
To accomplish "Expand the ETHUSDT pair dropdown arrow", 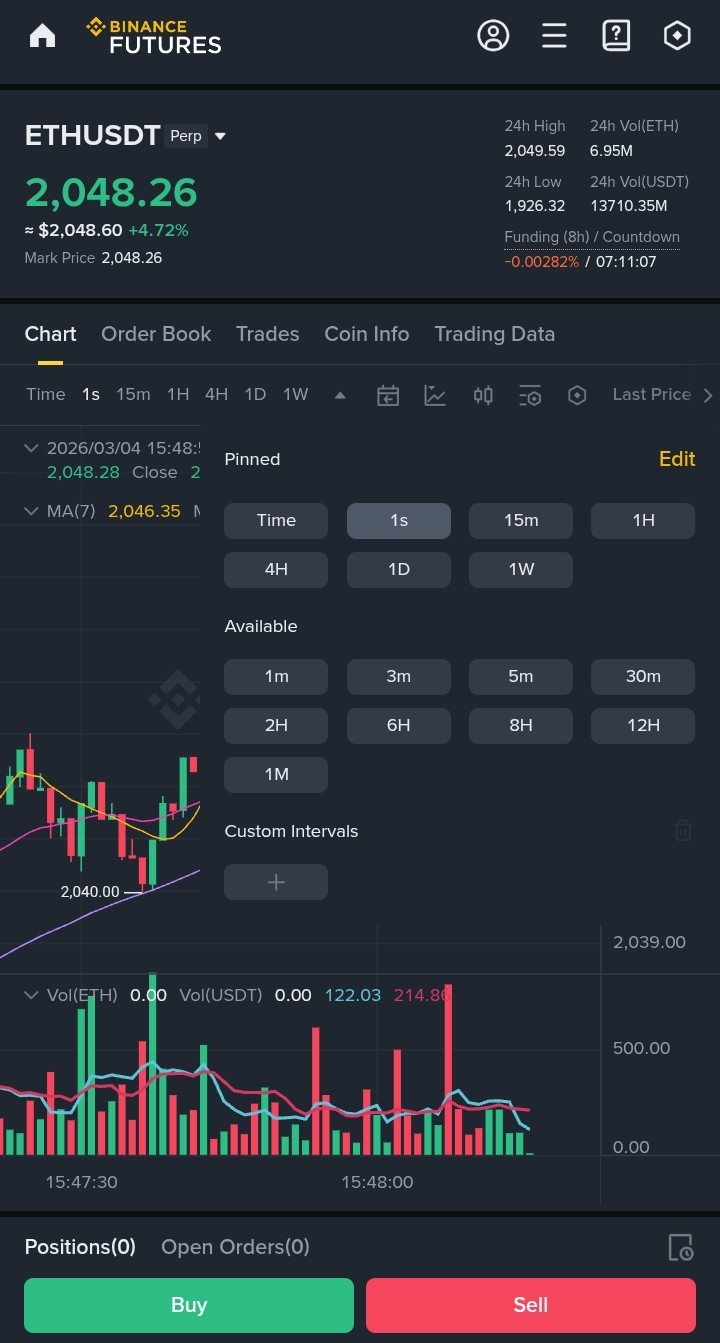I will (x=221, y=137).
